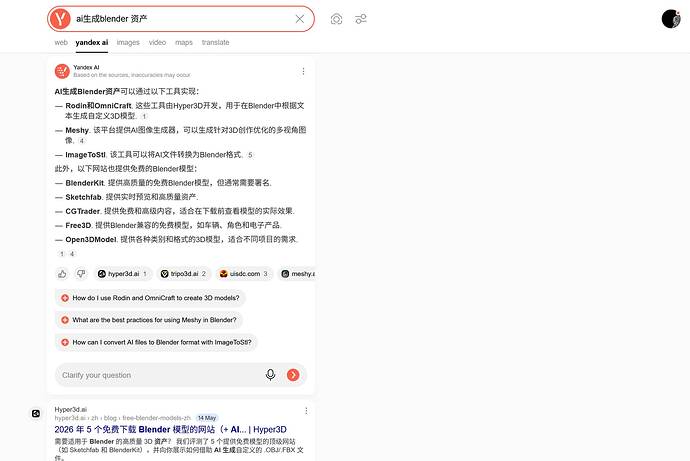Screen dimensions: 690x461
Task: Switch to the images tab
Action: [x=128, y=43]
